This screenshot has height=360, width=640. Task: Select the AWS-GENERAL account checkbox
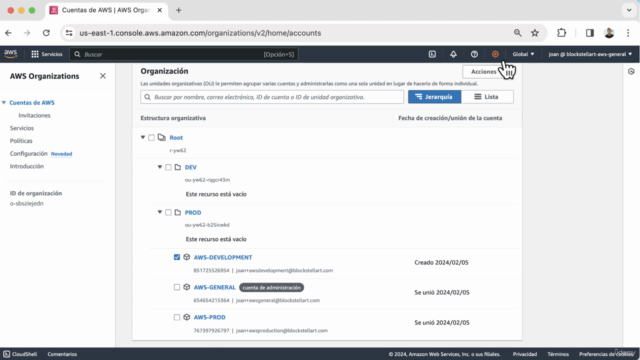pyautogui.click(x=177, y=287)
